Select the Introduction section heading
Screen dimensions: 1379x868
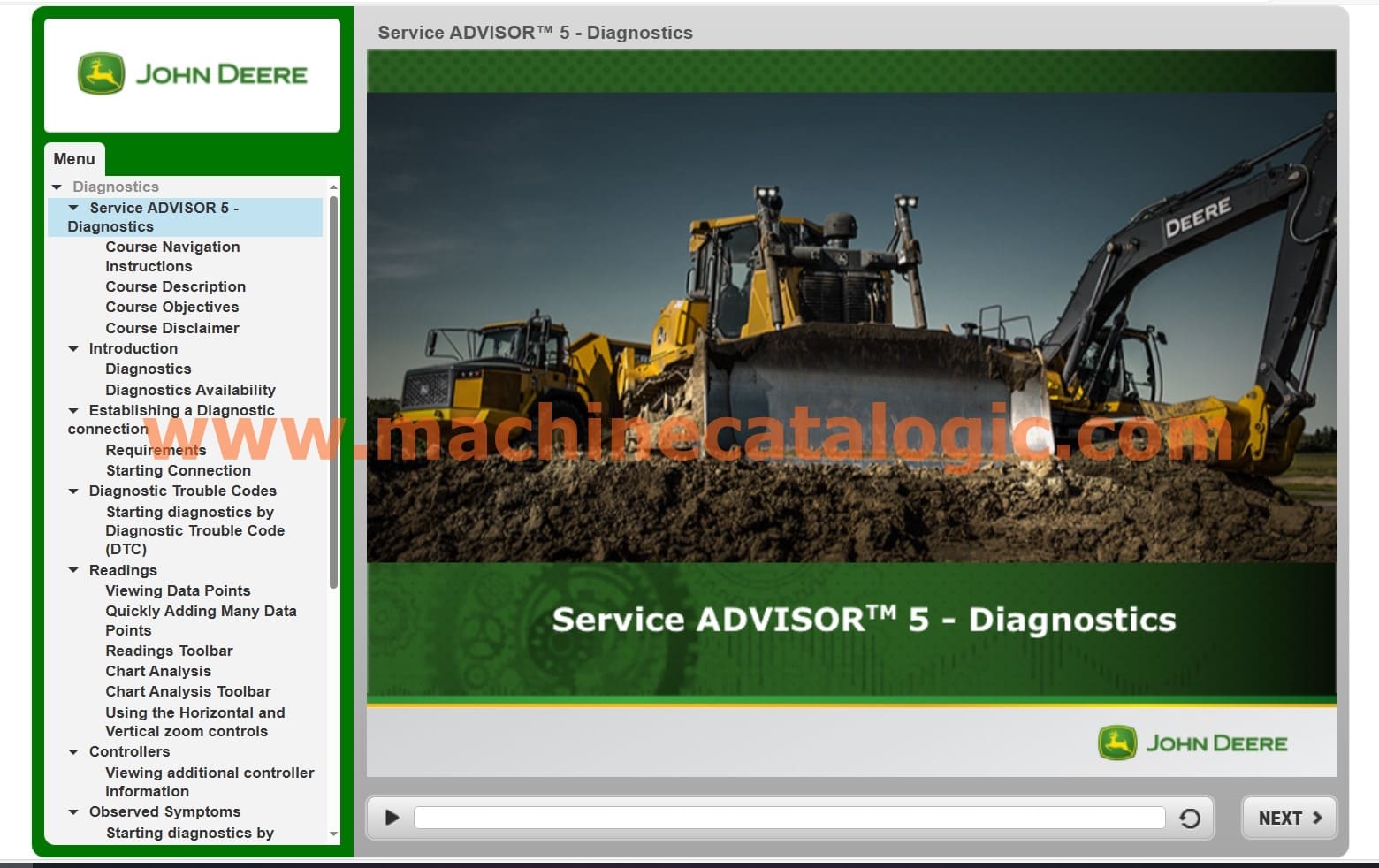point(133,348)
